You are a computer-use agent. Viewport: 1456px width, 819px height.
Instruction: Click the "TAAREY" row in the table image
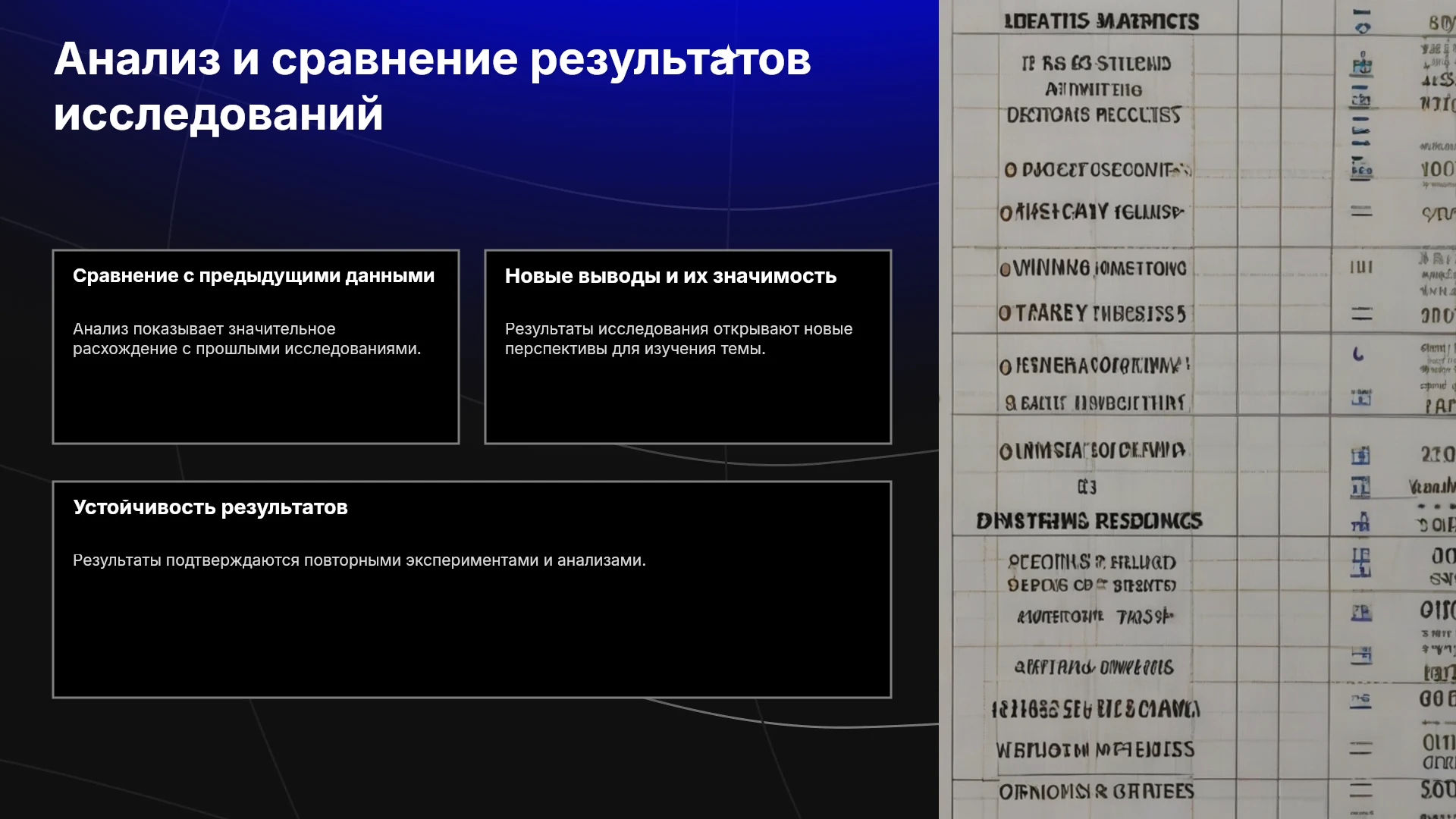point(1092,313)
